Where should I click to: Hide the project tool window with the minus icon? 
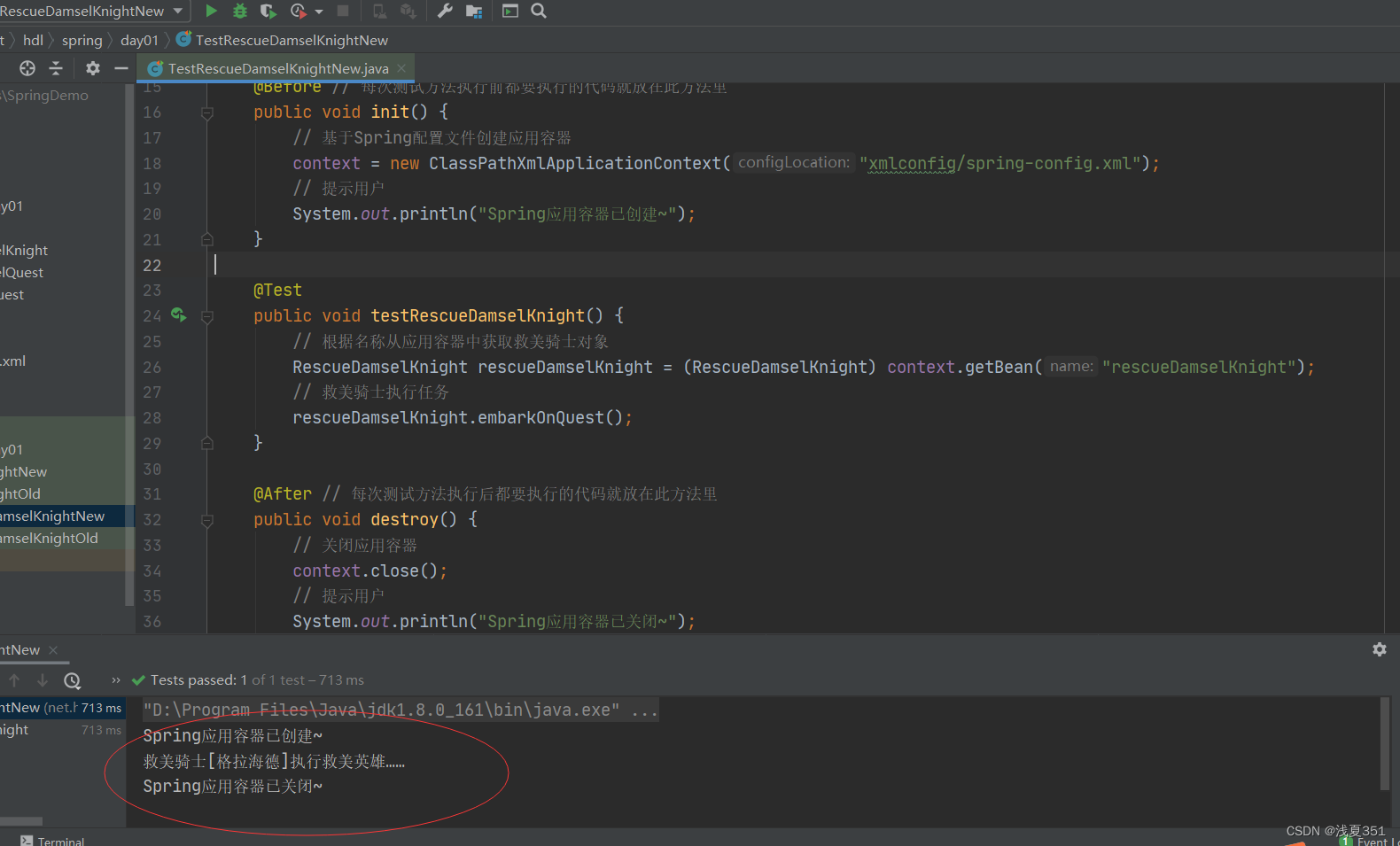pos(121,68)
